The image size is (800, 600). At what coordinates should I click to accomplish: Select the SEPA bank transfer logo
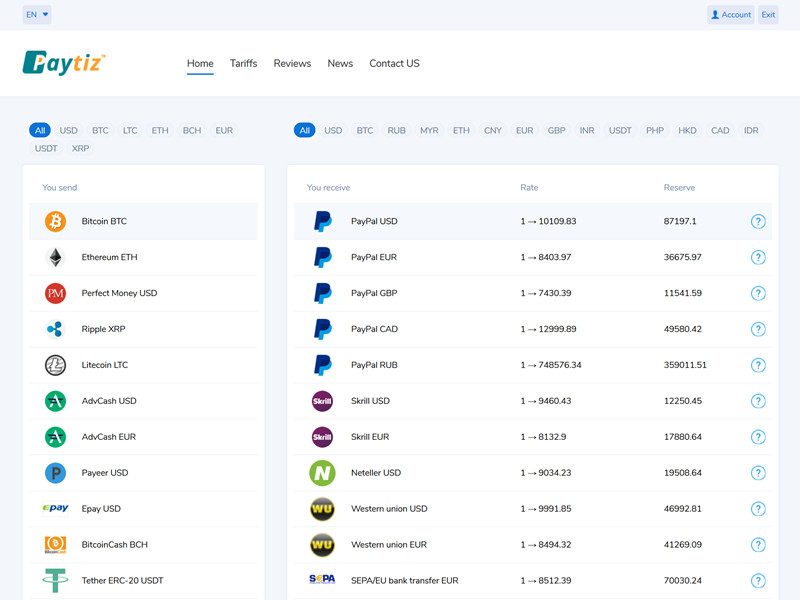click(322, 579)
